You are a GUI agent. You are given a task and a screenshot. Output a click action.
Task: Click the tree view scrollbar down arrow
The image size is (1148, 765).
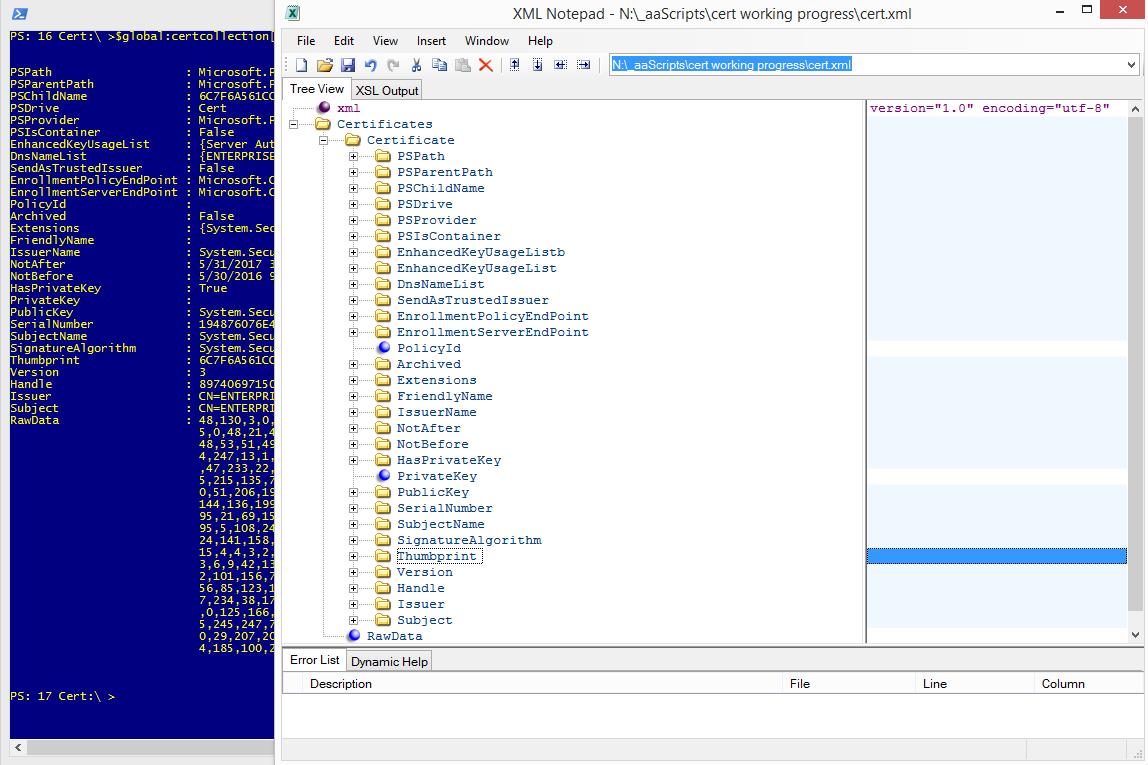[1135, 634]
